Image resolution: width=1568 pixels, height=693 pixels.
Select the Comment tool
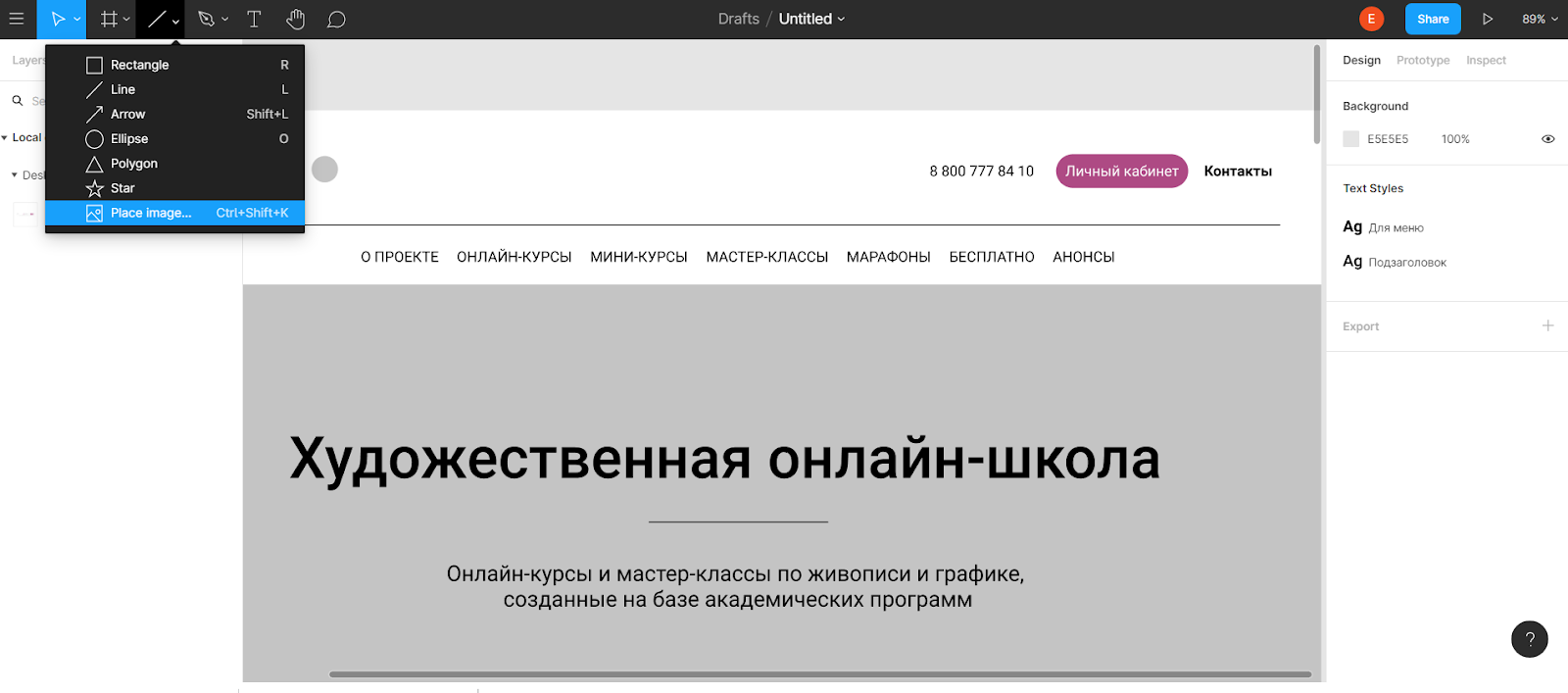click(x=336, y=19)
